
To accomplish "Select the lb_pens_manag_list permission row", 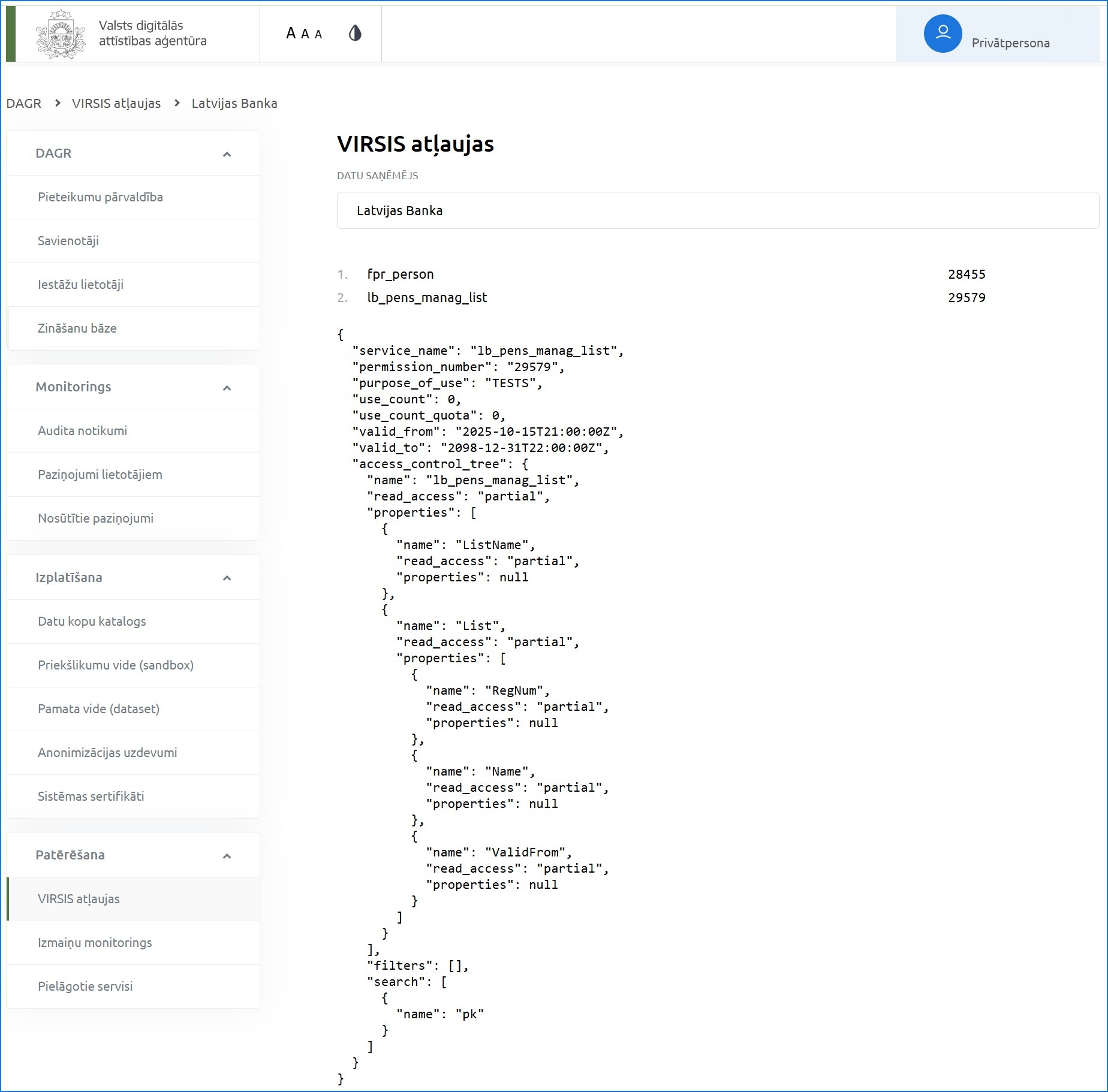I will (x=661, y=298).
